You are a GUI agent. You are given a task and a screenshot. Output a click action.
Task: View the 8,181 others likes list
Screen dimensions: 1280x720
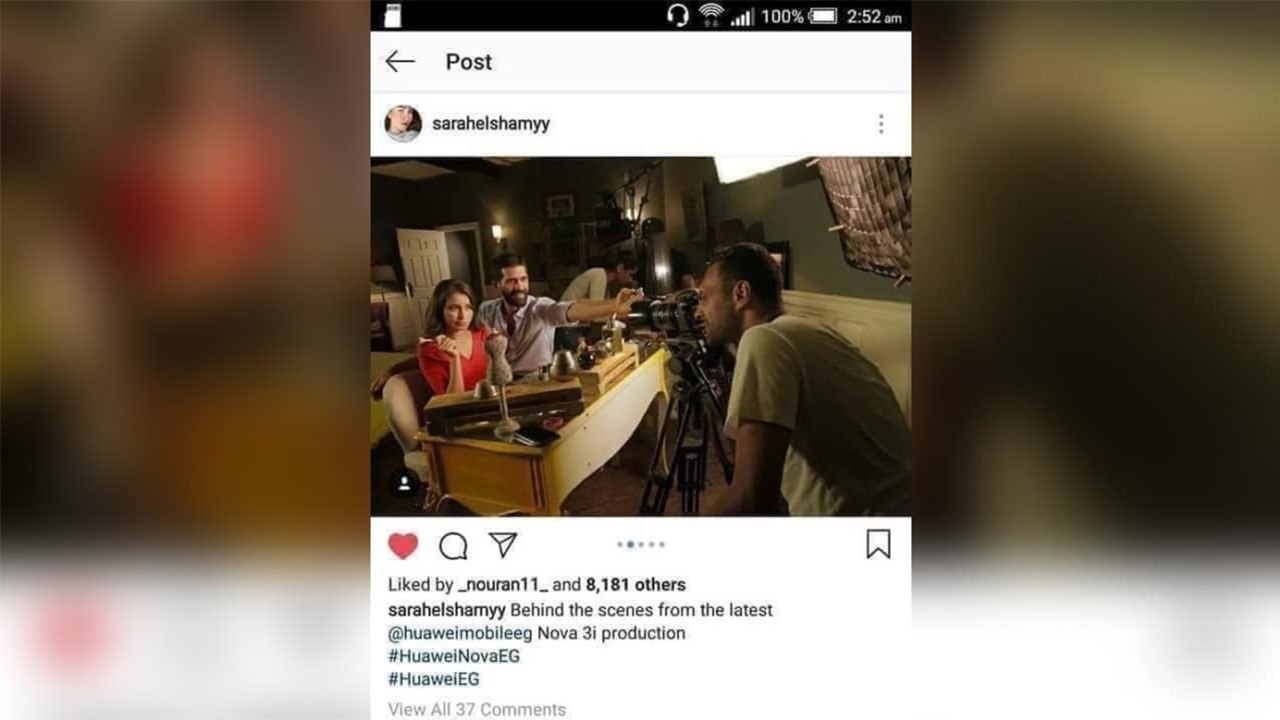pyautogui.click(x=636, y=585)
